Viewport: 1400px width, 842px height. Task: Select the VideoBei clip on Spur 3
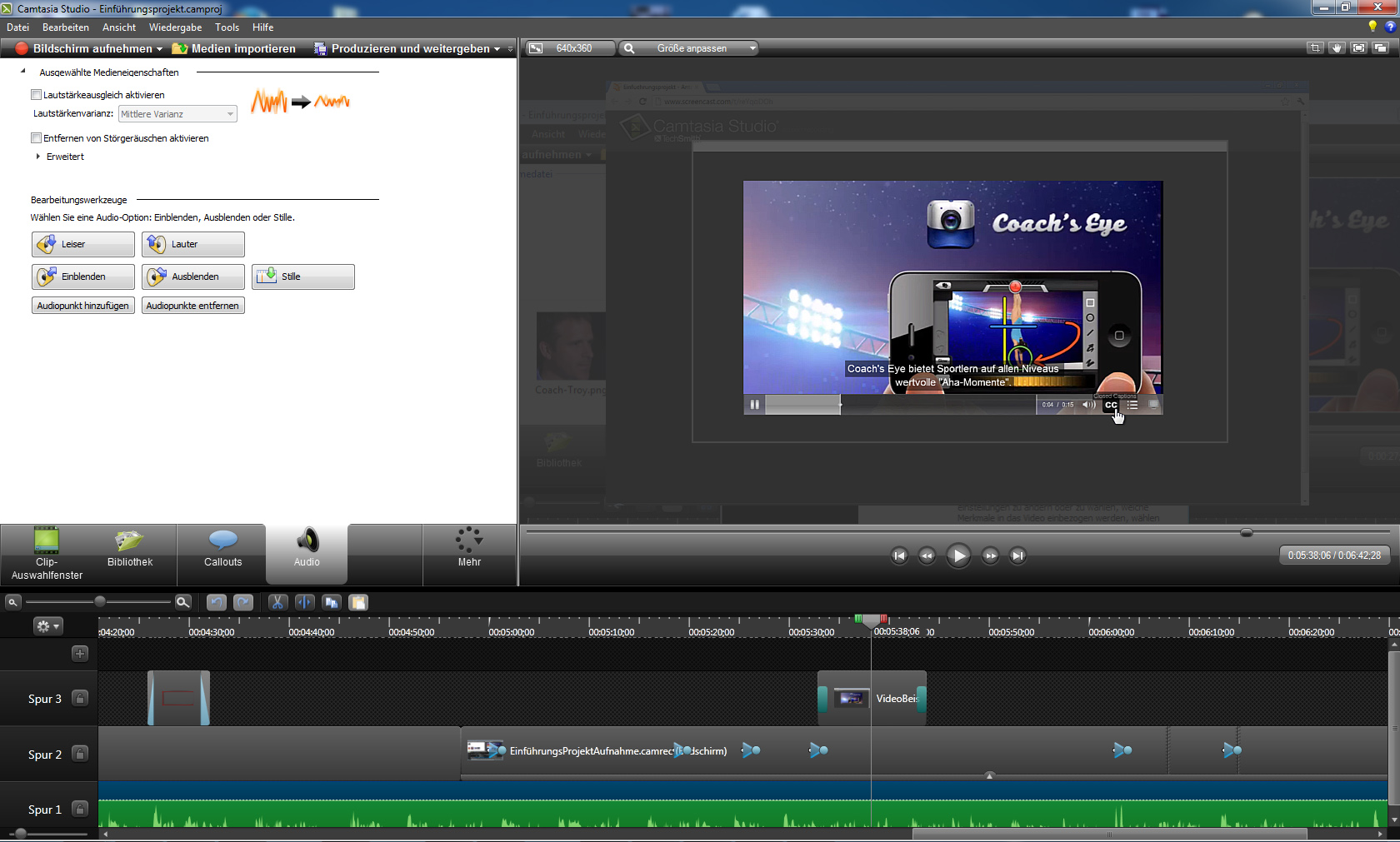(872, 698)
